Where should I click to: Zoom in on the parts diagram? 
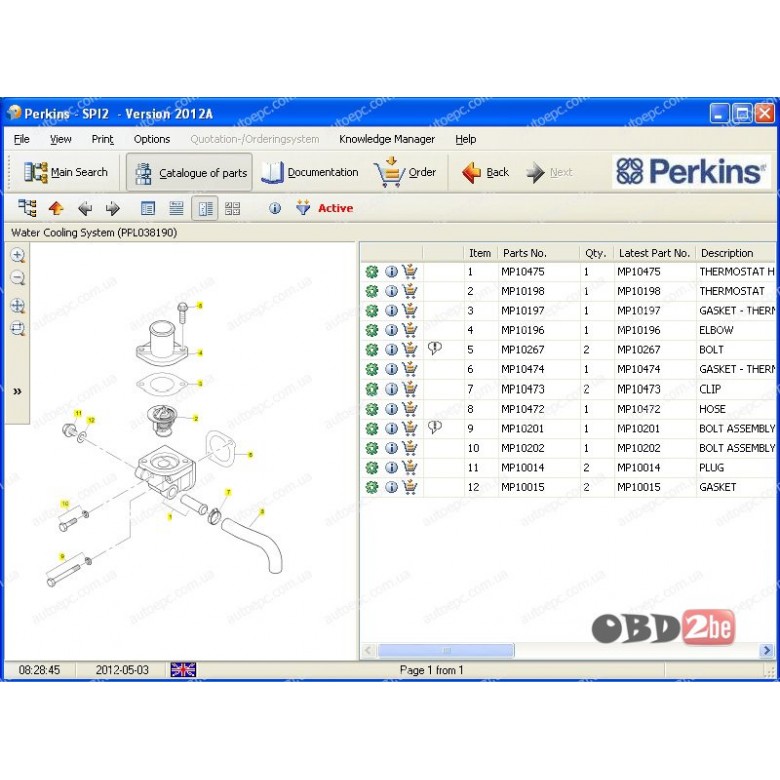click(17, 256)
